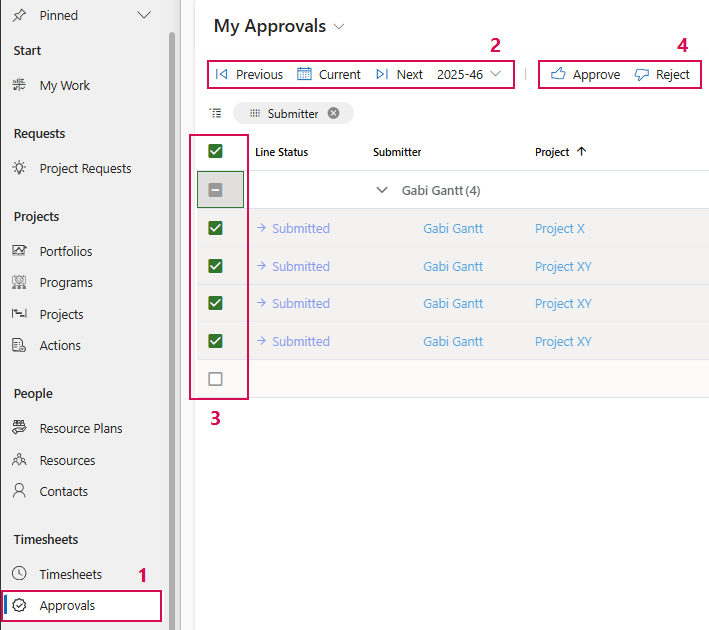The height and width of the screenshot is (630, 709).
Task: Open the Project X link
Action: point(560,228)
